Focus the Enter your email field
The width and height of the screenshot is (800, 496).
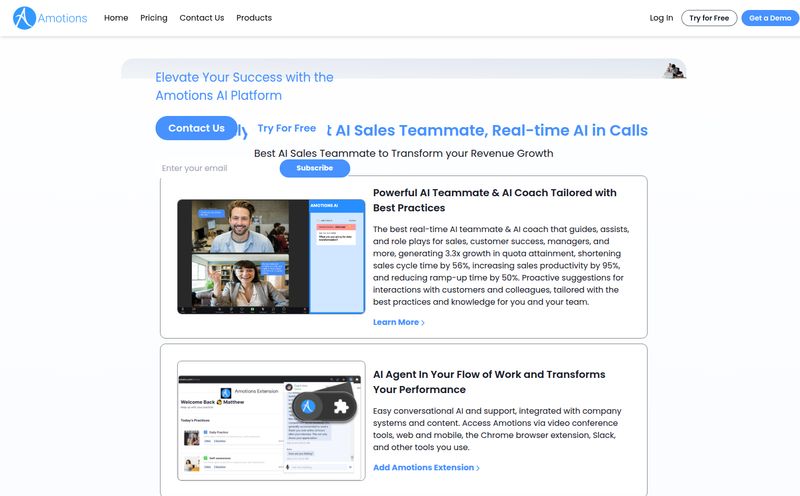click(x=218, y=168)
